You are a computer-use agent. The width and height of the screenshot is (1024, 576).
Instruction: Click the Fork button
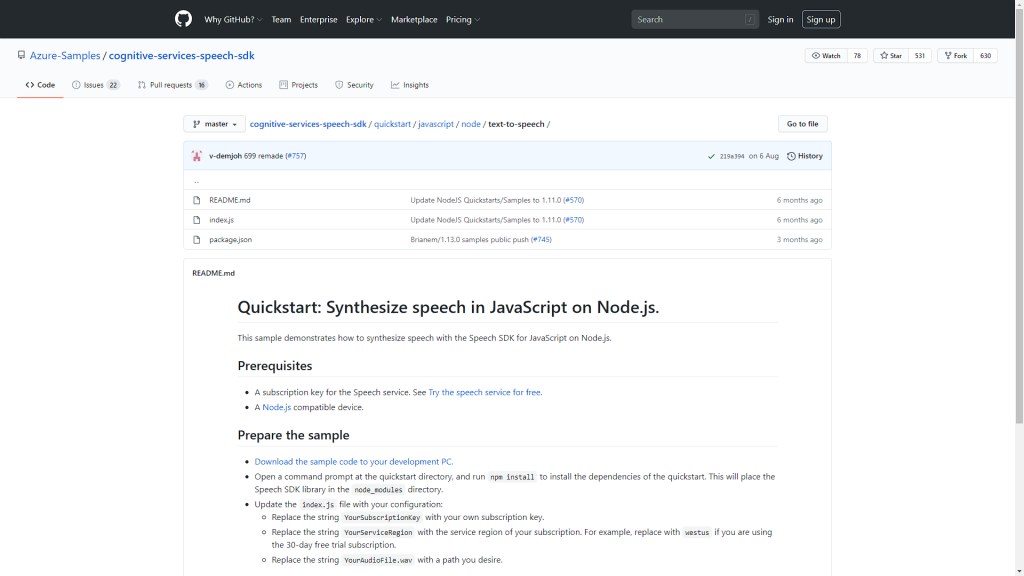(x=955, y=56)
